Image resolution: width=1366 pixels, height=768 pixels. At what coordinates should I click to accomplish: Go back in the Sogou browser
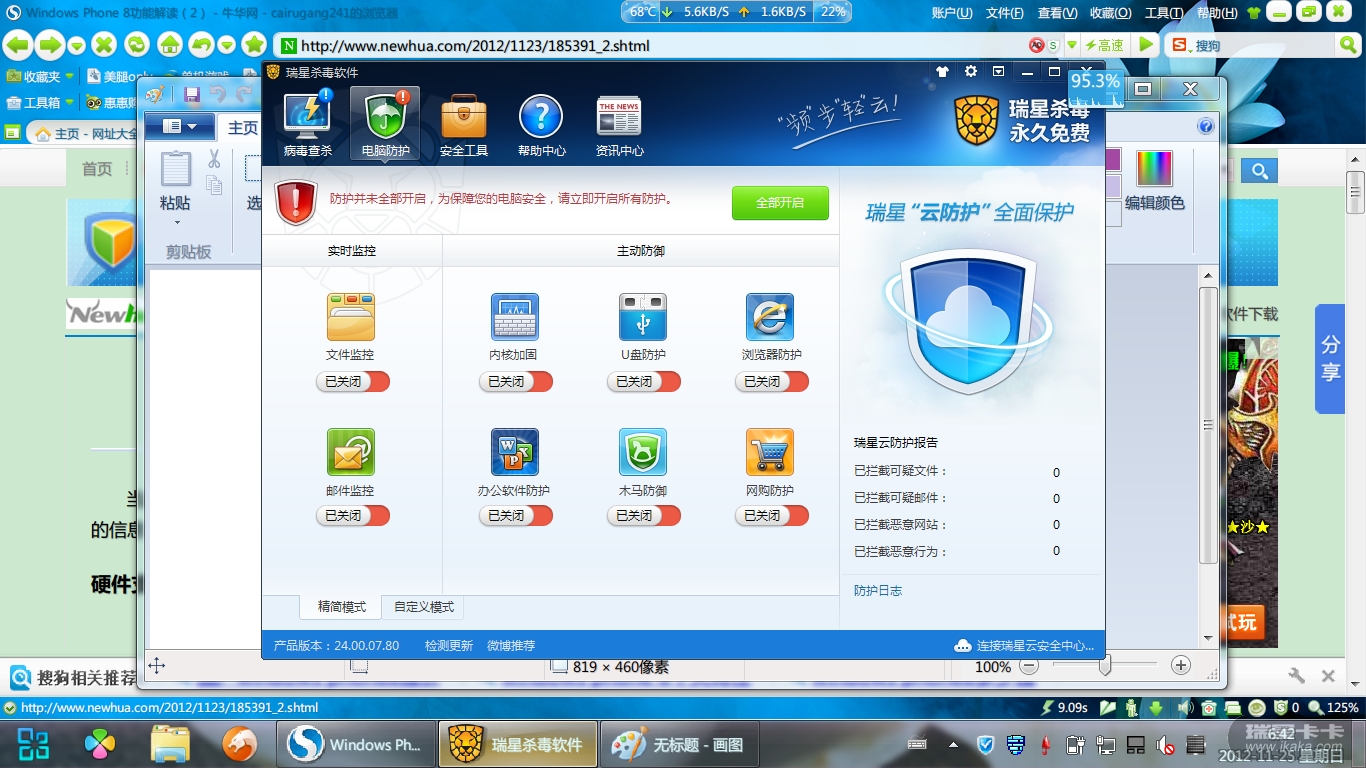17,45
